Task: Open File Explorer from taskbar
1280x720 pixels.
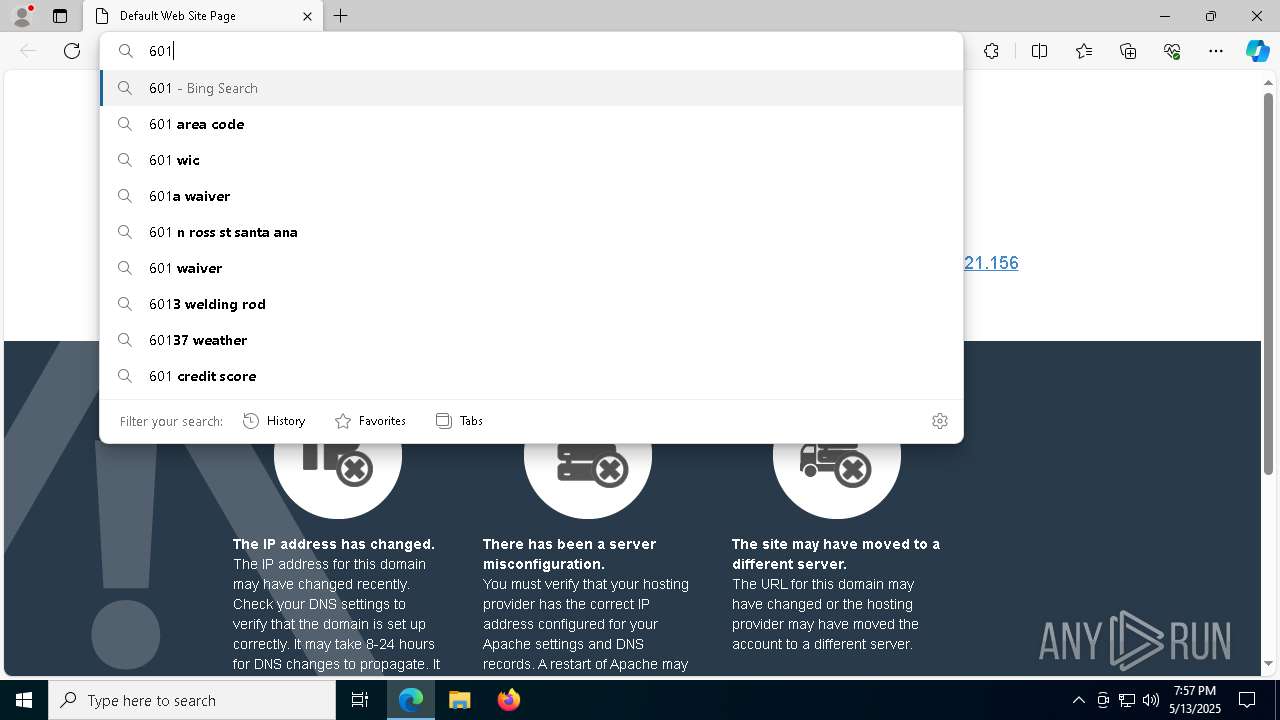Action: pyautogui.click(x=459, y=700)
